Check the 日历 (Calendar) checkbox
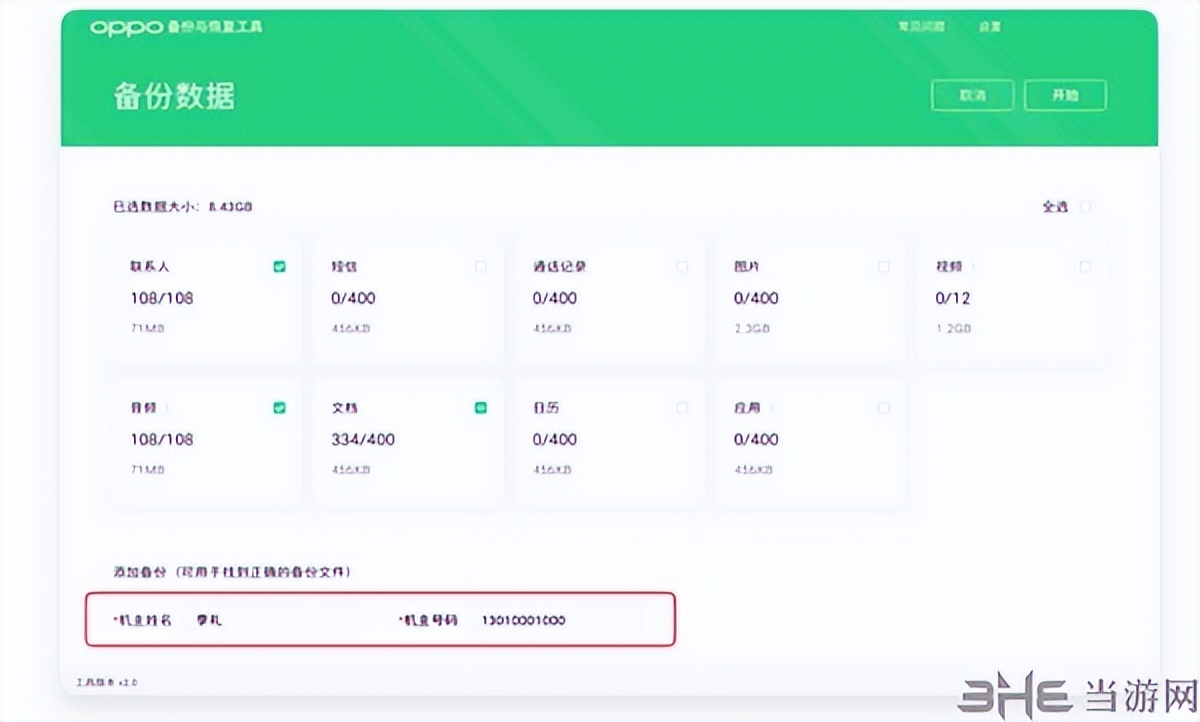The image size is (1200, 722). pyautogui.click(x=682, y=407)
